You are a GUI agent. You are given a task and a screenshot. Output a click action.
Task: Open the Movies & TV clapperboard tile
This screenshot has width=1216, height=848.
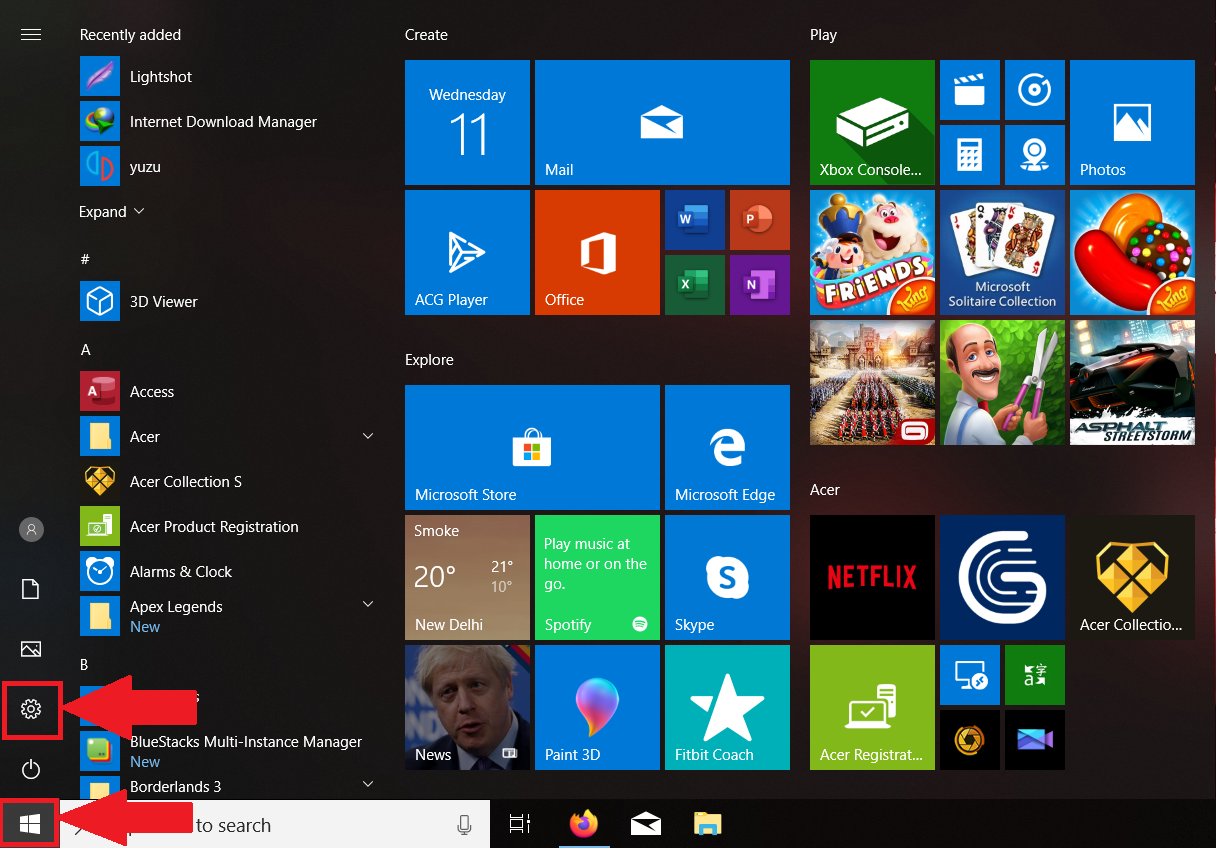[970, 90]
